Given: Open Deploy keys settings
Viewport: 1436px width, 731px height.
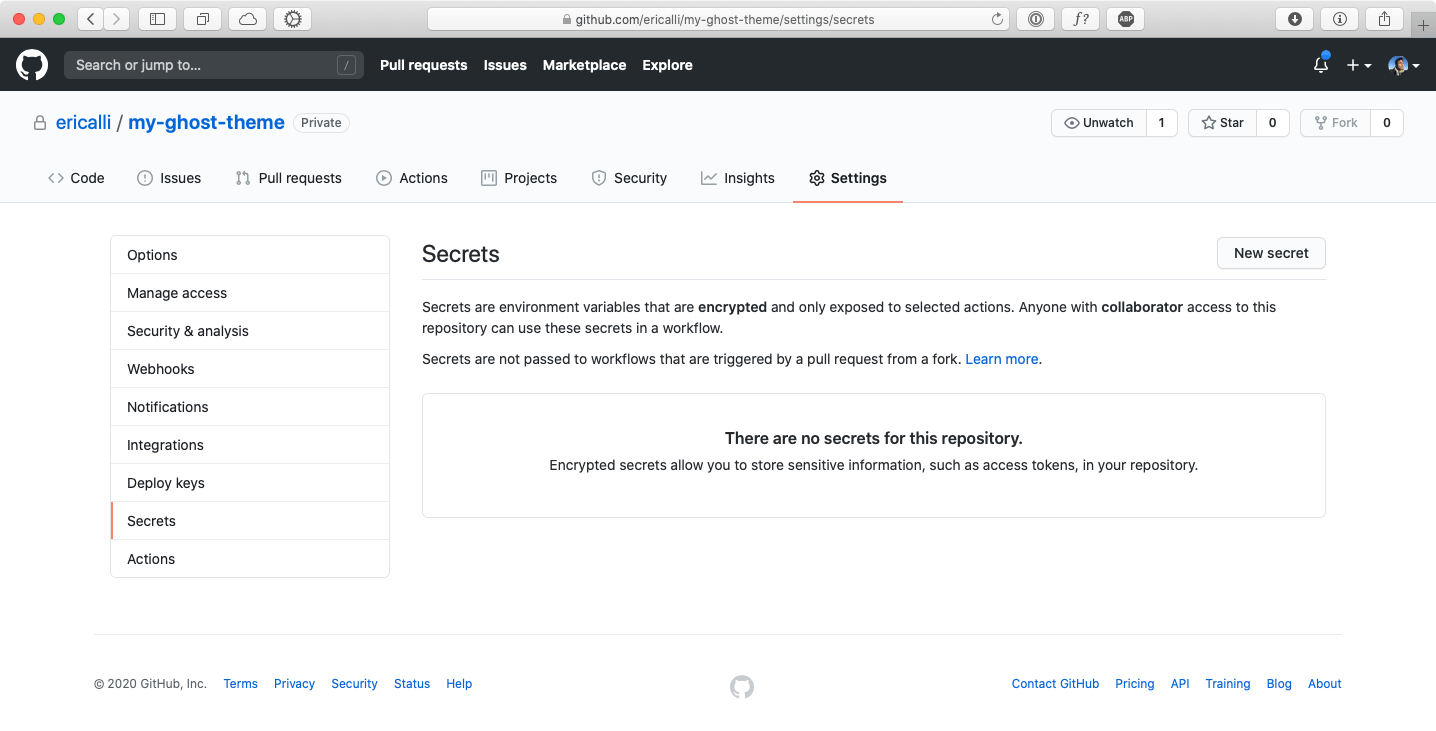Looking at the screenshot, I should click(250, 483).
